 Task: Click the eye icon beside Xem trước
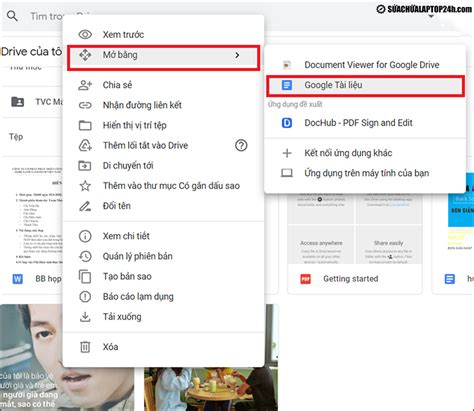[85, 34]
